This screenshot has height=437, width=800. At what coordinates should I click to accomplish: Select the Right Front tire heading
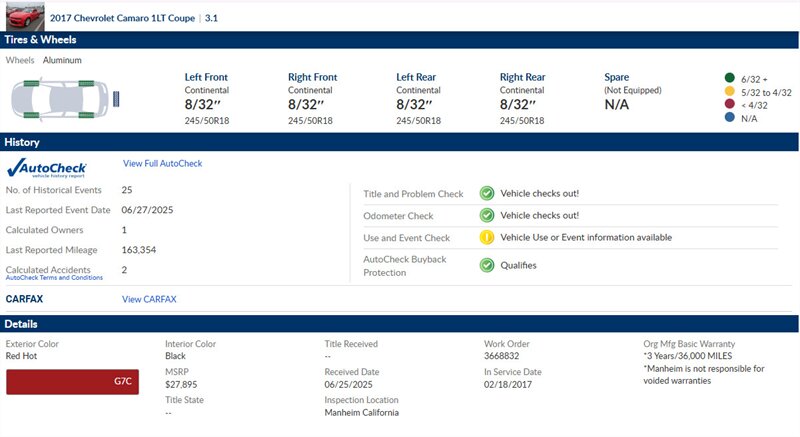[x=312, y=77]
